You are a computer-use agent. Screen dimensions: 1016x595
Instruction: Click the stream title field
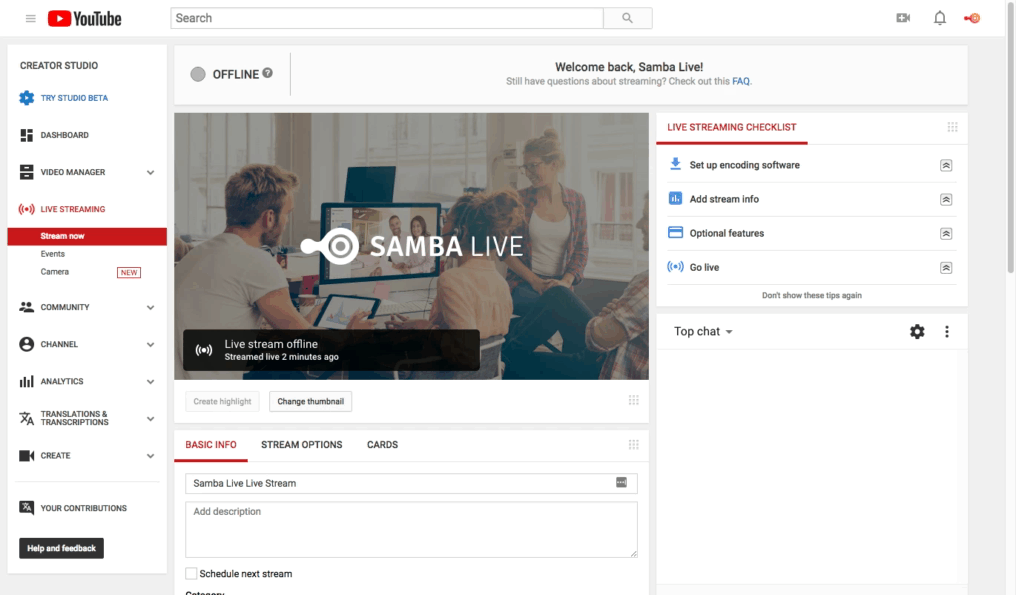pyautogui.click(x=411, y=483)
